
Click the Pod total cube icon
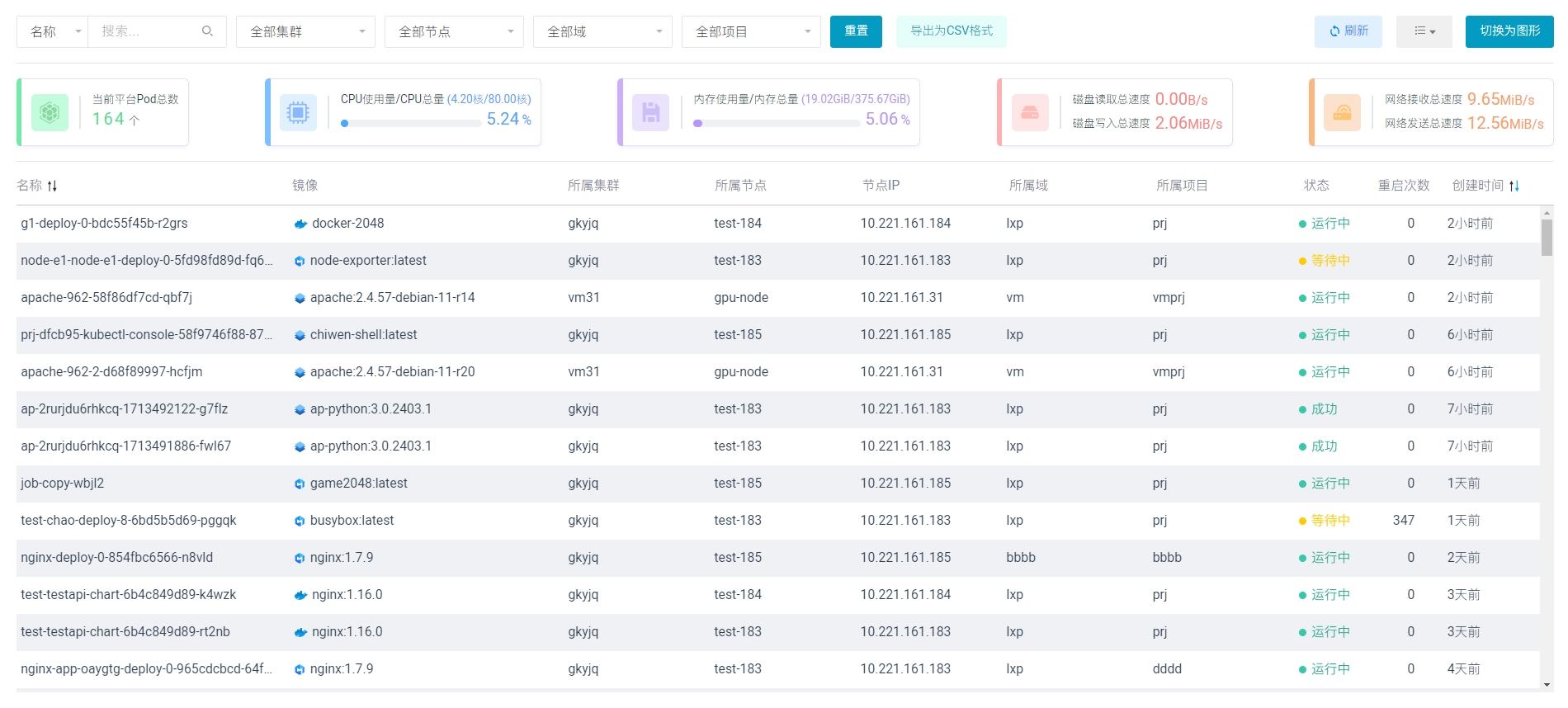50,112
